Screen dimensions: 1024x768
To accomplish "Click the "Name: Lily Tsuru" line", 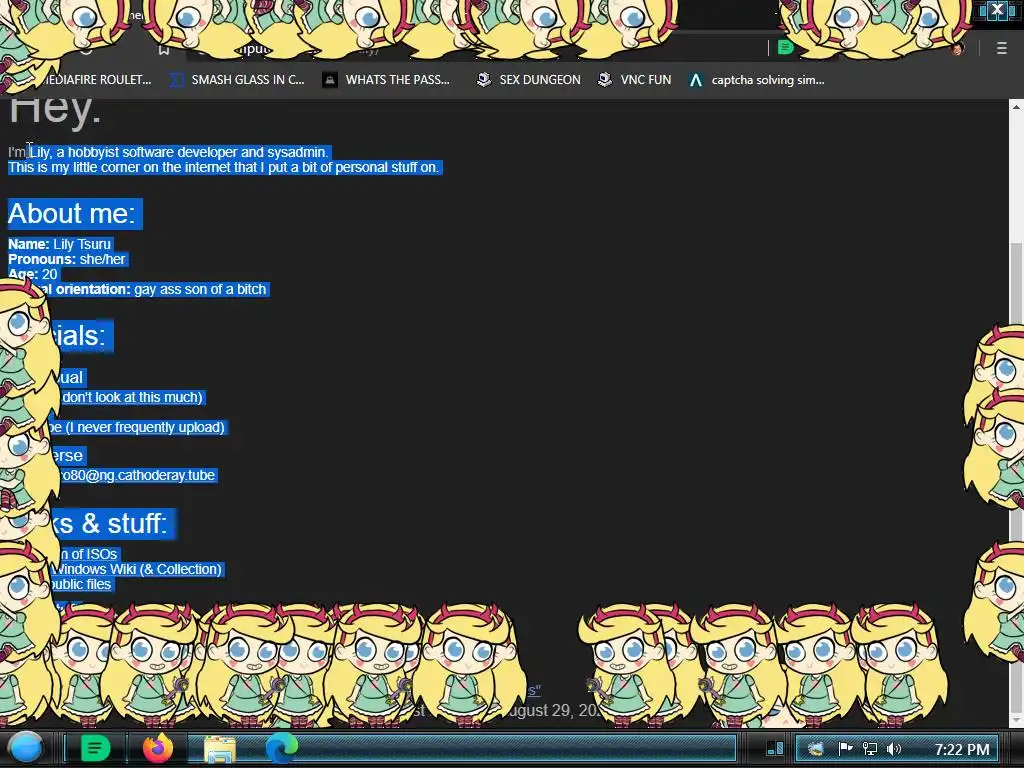I will (x=59, y=244).
